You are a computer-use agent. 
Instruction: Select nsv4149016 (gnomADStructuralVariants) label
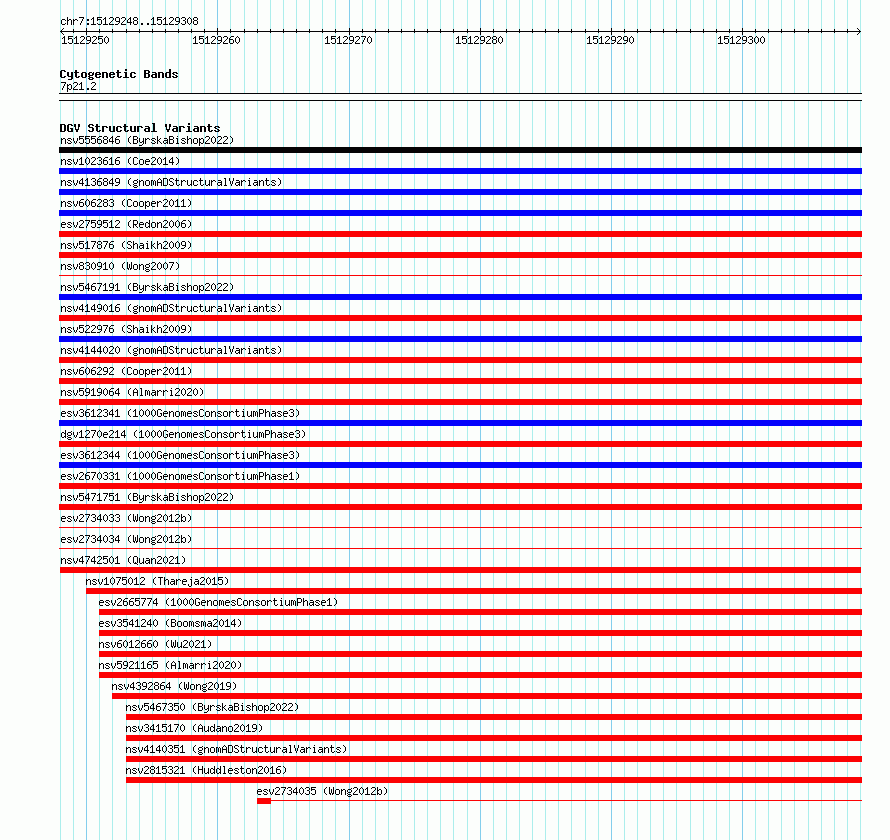click(x=171, y=308)
